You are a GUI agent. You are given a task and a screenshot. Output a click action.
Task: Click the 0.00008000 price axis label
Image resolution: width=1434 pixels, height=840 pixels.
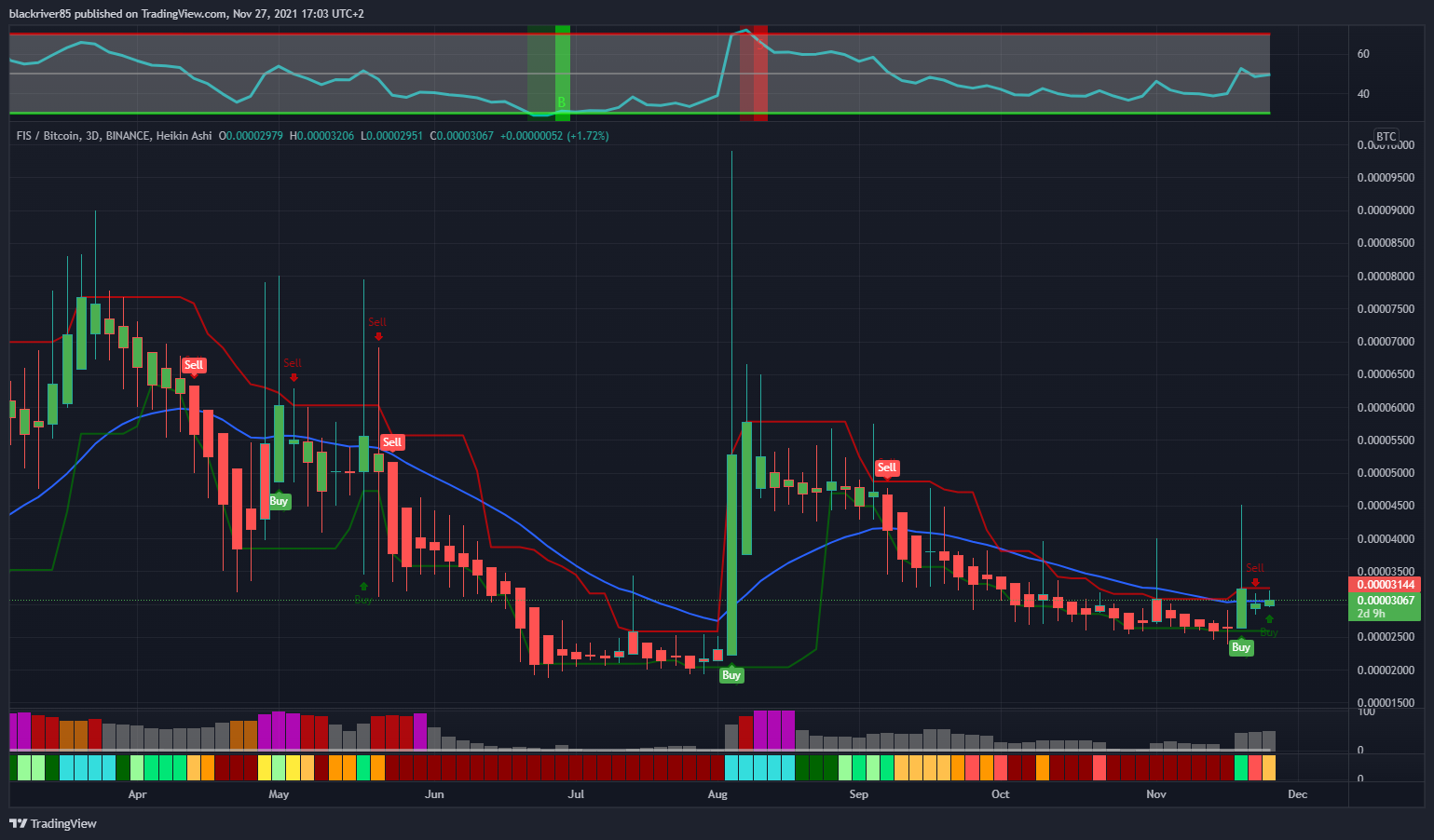pyautogui.click(x=1386, y=277)
